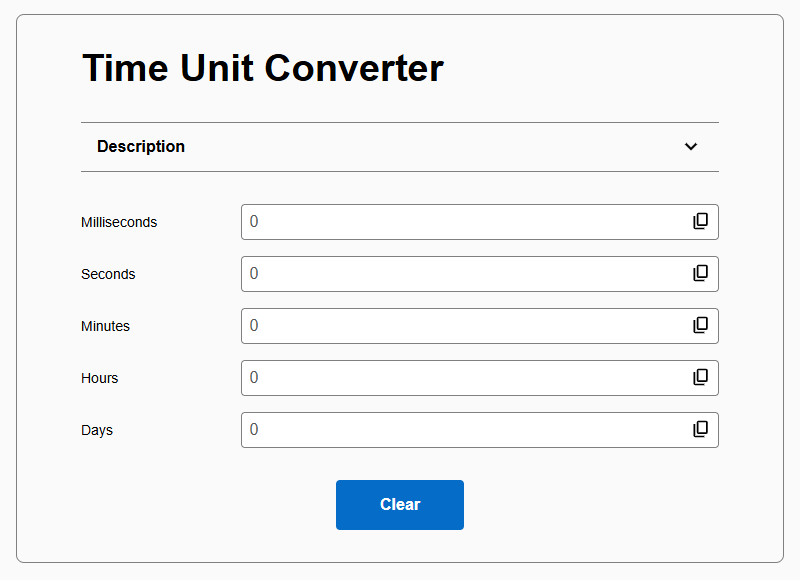
Task: Click the copy icon beside Milliseconds
Action: [700, 222]
